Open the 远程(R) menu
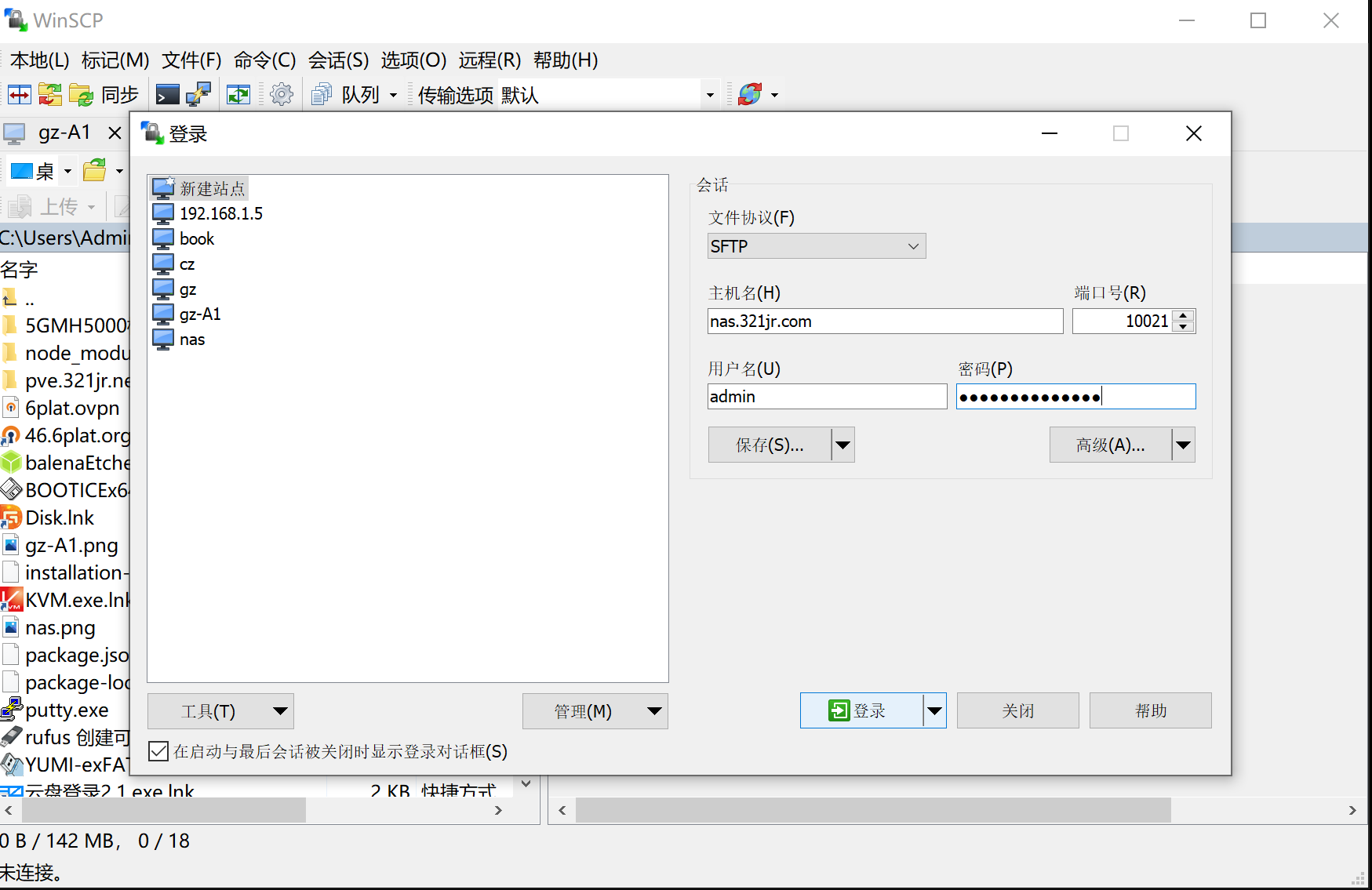 pos(489,60)
